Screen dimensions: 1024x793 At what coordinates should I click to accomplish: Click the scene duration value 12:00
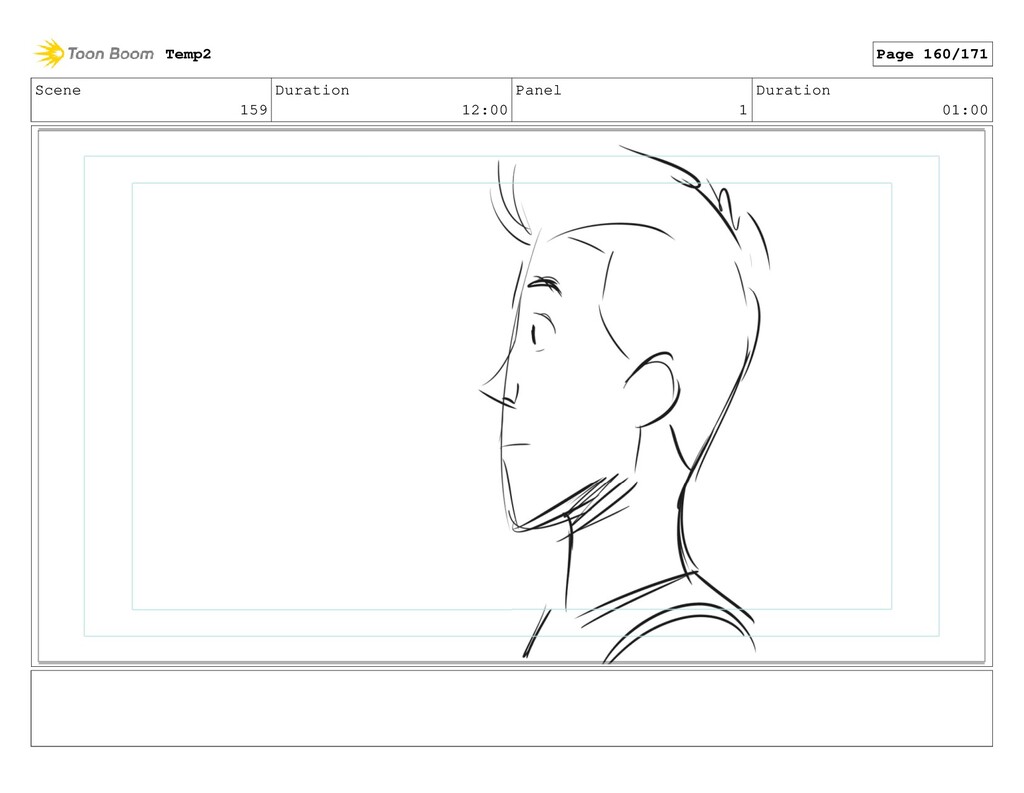coord(485,110)
